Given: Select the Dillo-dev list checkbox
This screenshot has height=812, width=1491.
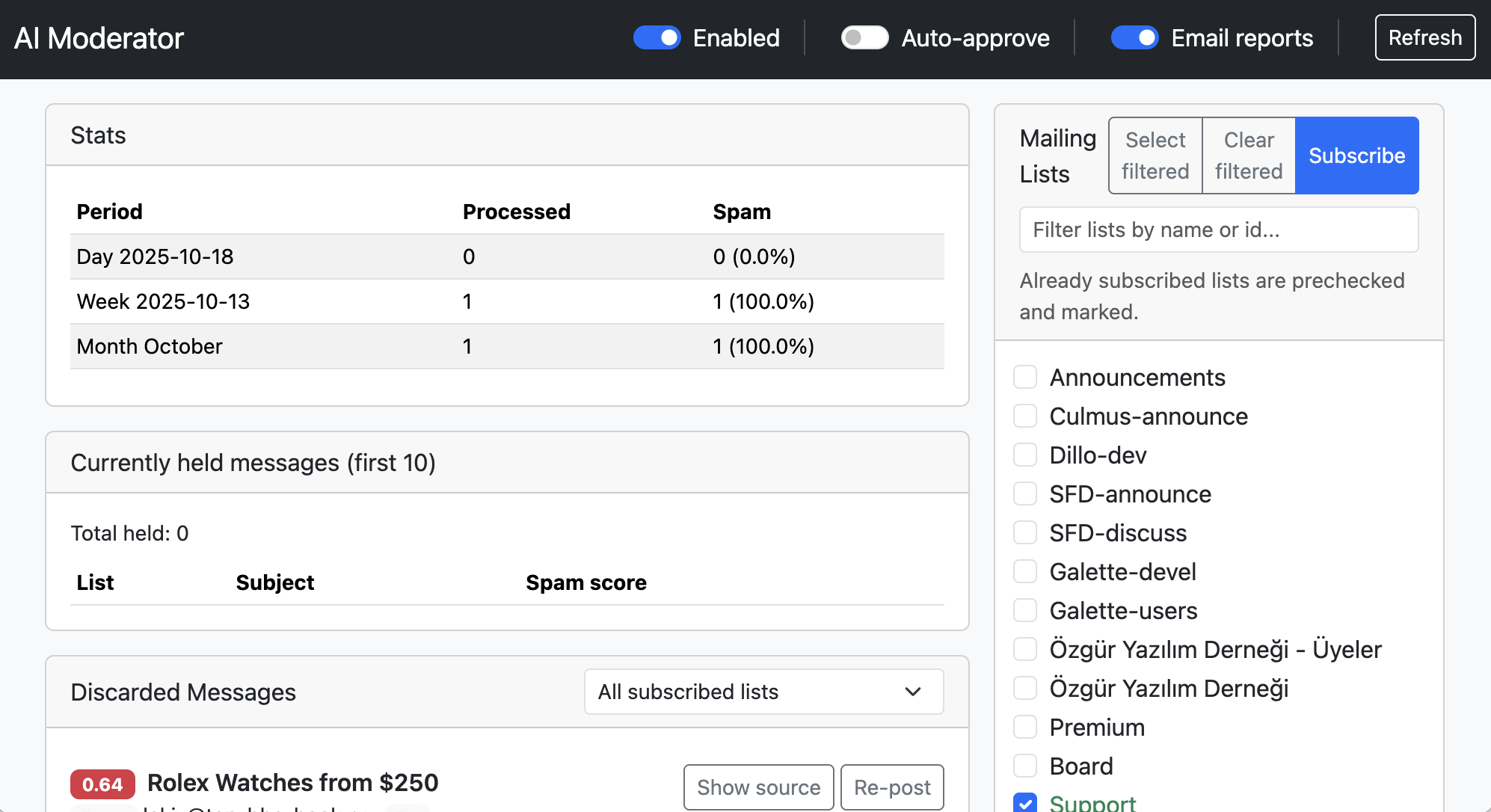Looking at the screenshot, I should (x=1025, y=455).
